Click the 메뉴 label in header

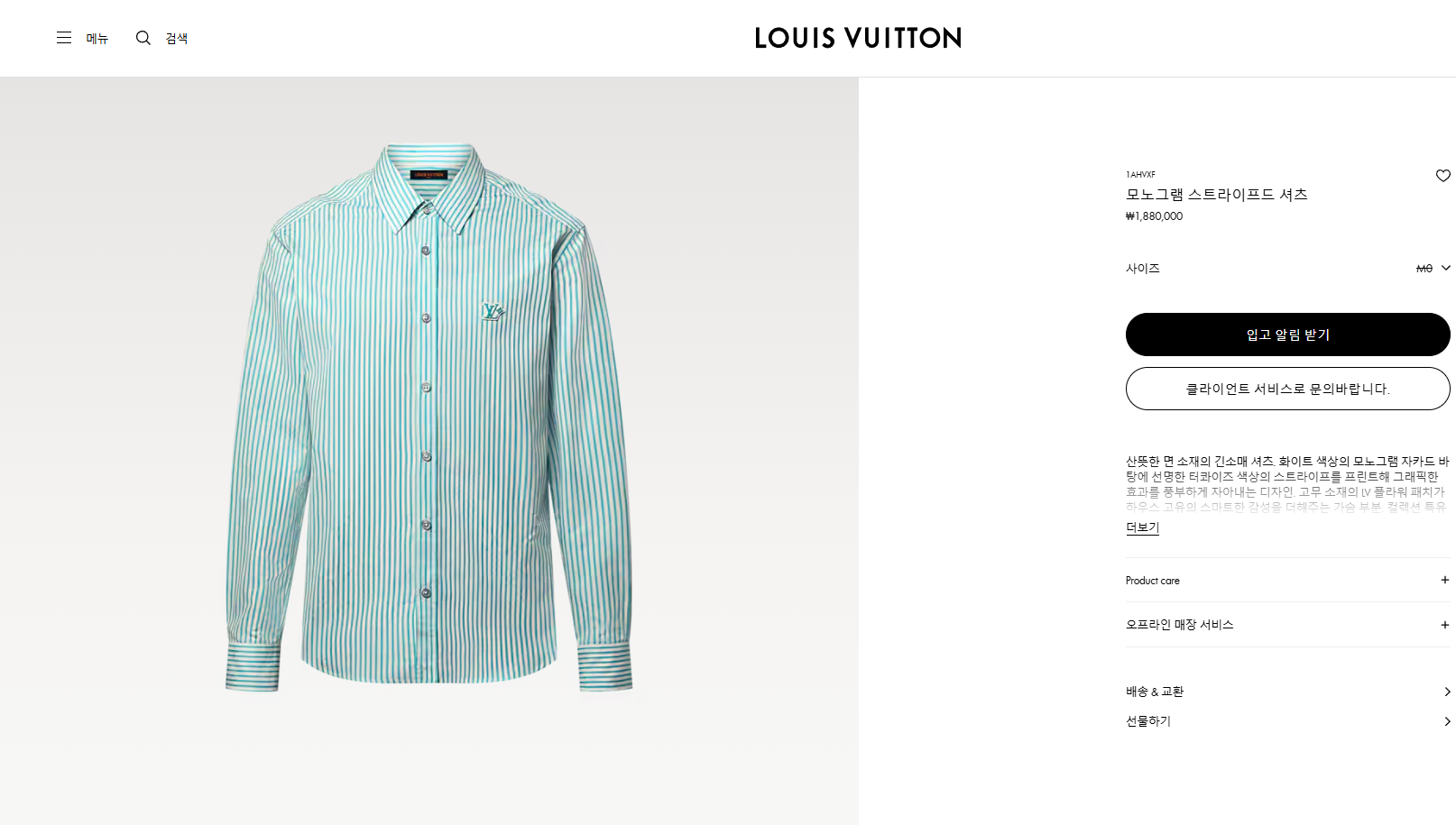coord(97,38)
